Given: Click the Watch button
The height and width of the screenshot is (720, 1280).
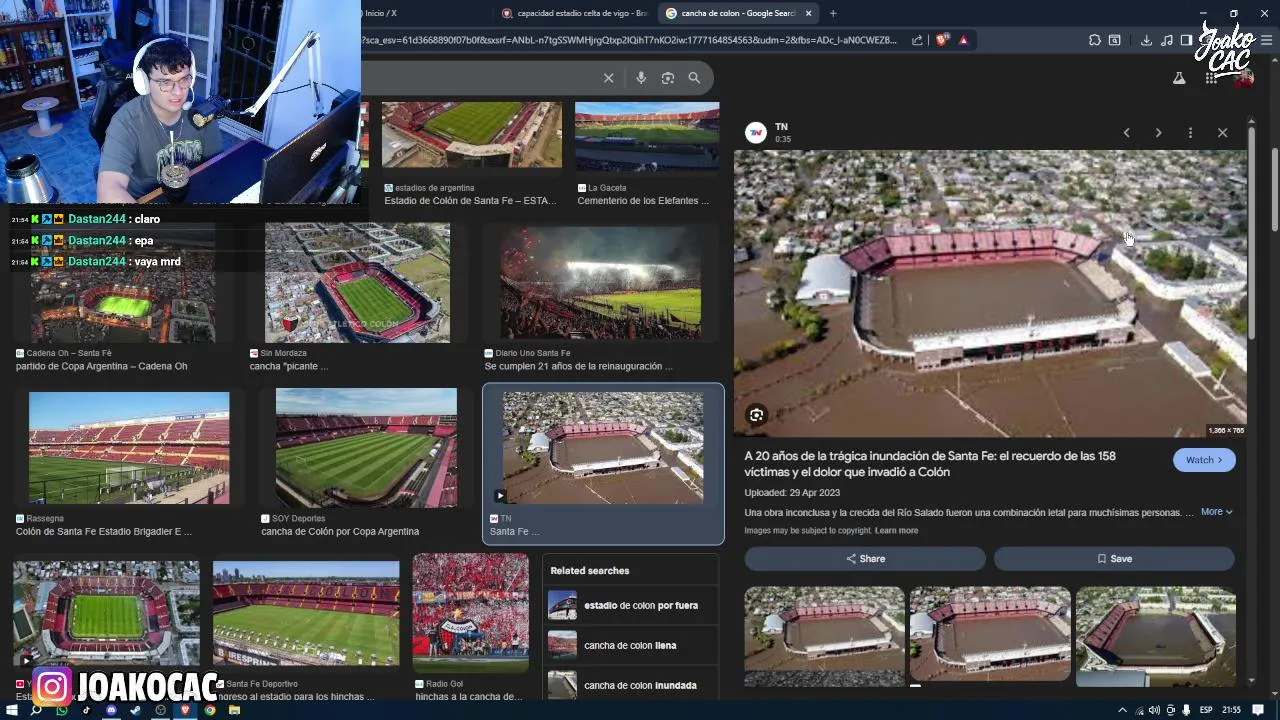Looking at the screenshot, I should (1204, 460).
